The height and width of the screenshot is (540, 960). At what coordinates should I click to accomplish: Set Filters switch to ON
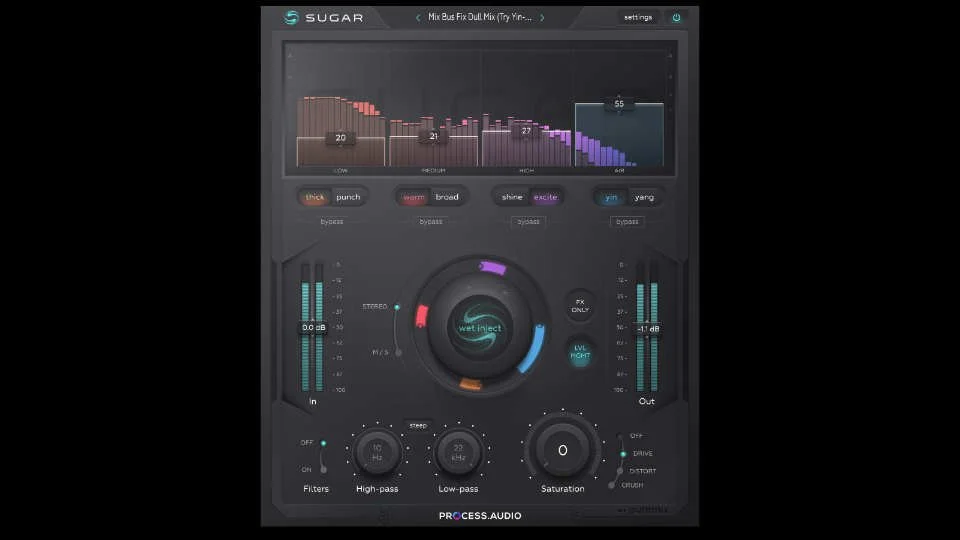(323, 470)
